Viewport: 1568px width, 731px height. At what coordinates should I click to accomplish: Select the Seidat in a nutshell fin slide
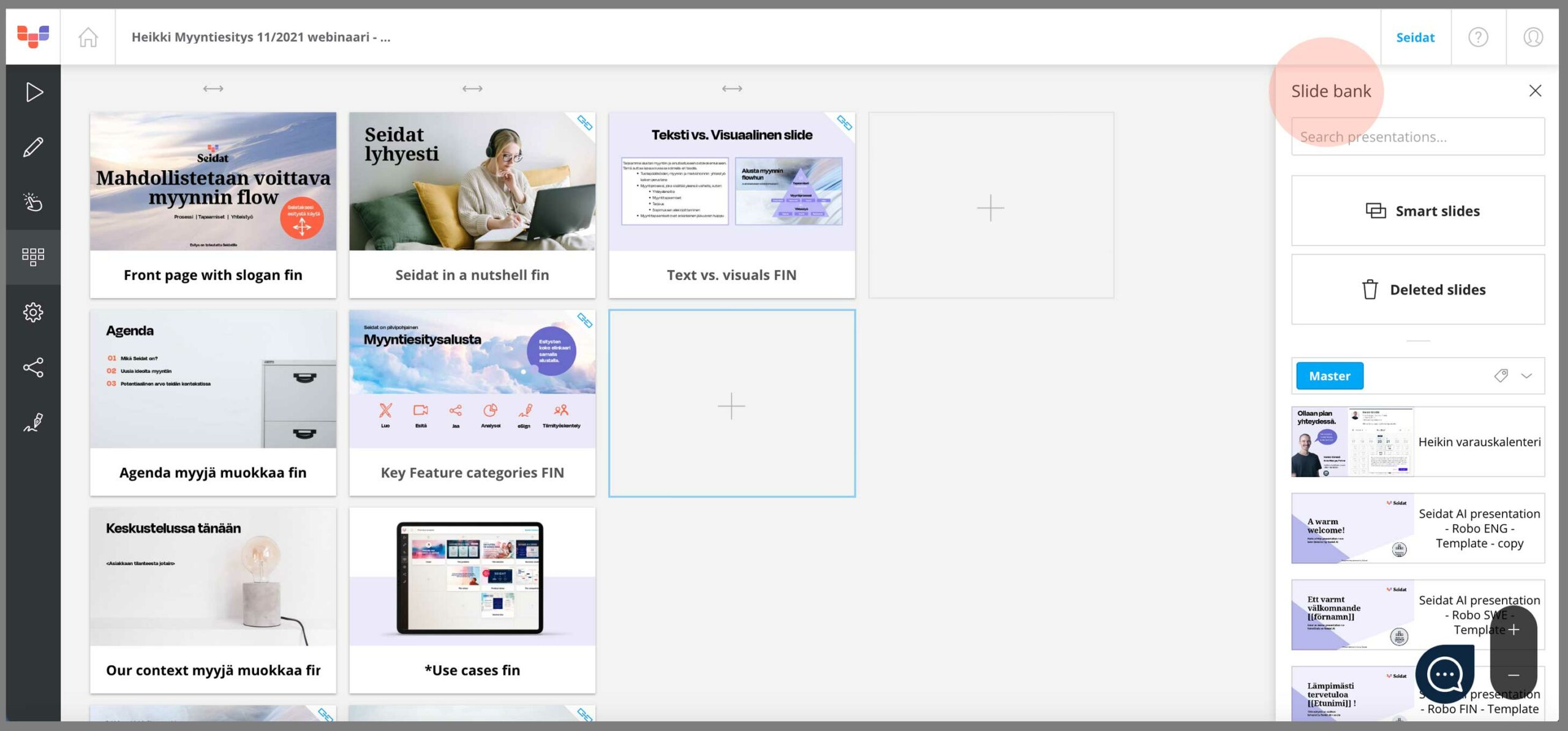[472, 205]
